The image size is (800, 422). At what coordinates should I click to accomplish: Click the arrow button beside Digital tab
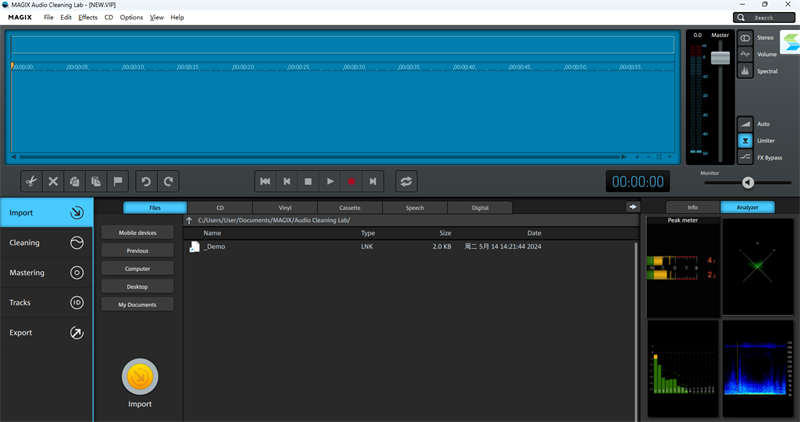(x=633, y=207)
